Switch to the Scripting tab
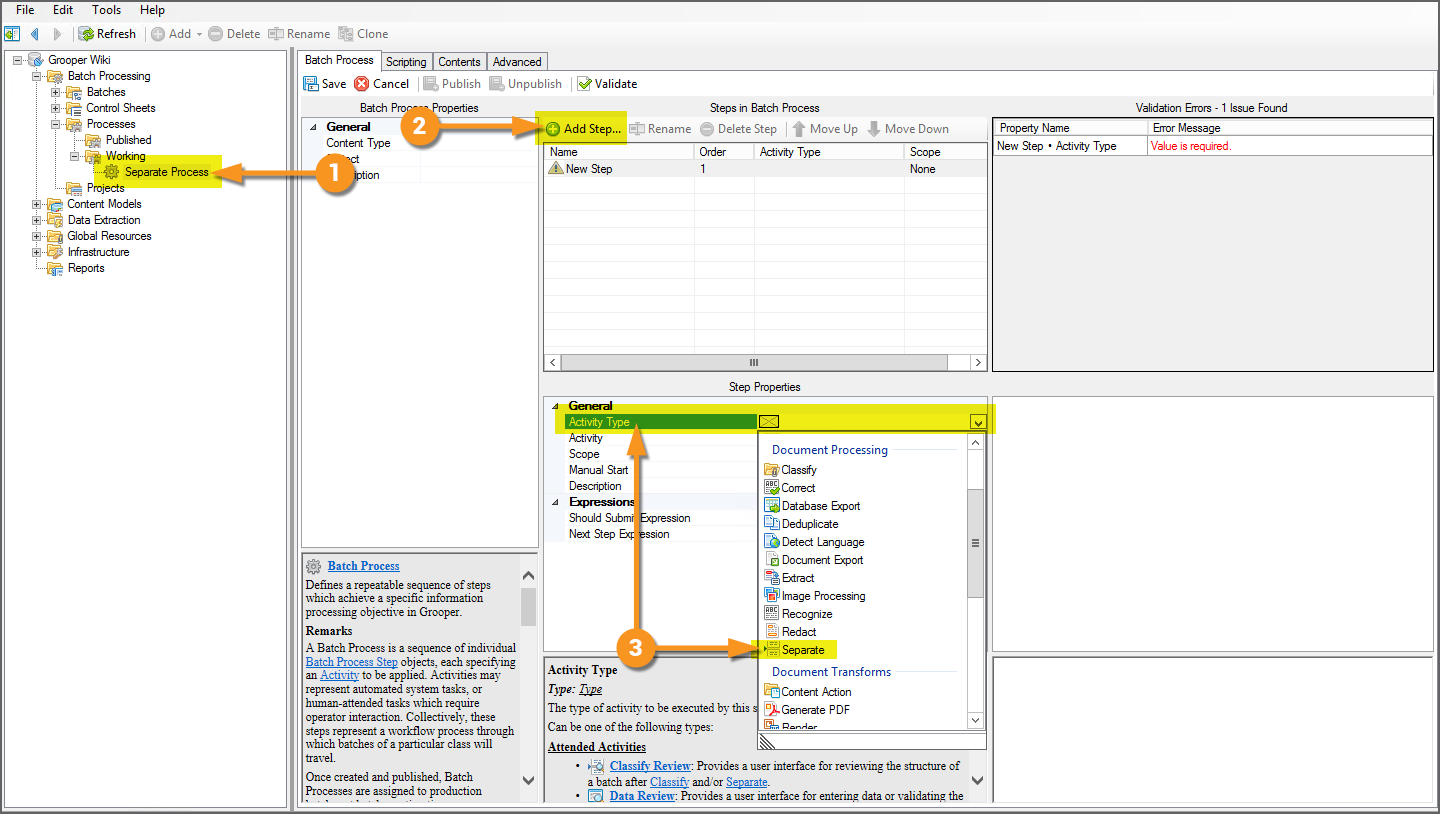The height and width of the screenshot is (814, 1440). coord(406,62)
